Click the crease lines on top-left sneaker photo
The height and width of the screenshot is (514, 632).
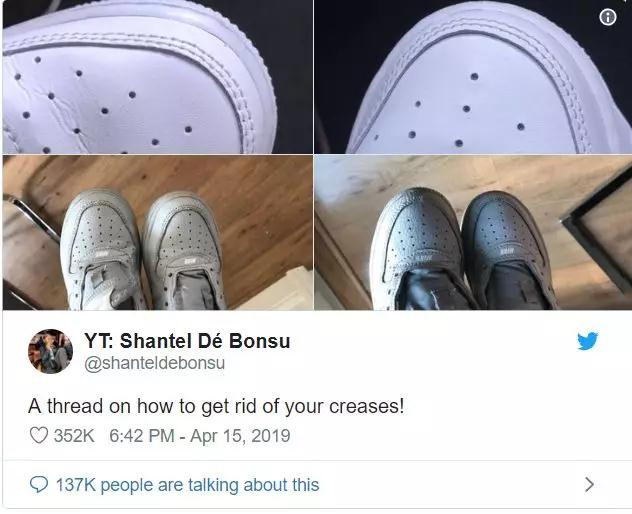[62, 109]
